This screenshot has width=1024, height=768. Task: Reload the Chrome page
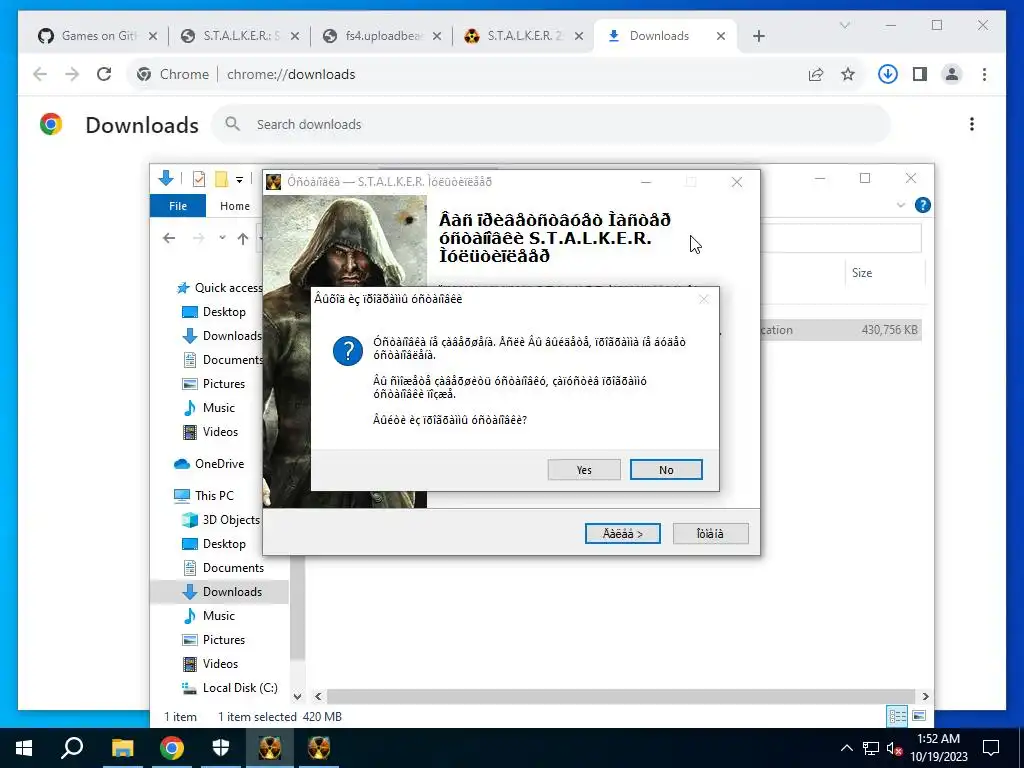coord(104,74)
